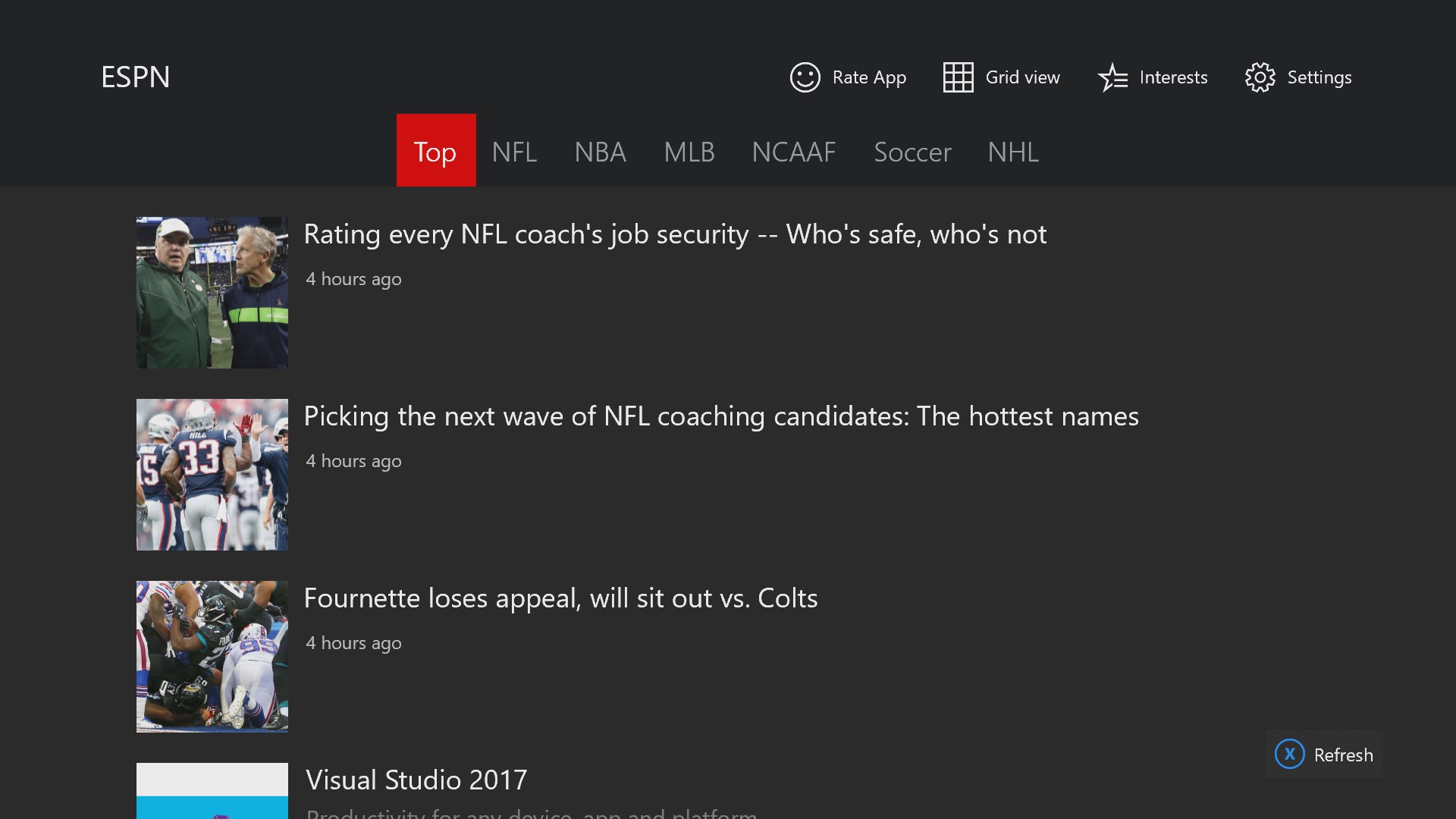1456x819 pixels.
Task: Switch to the NBA tab
Action: [x=600, y=152]
